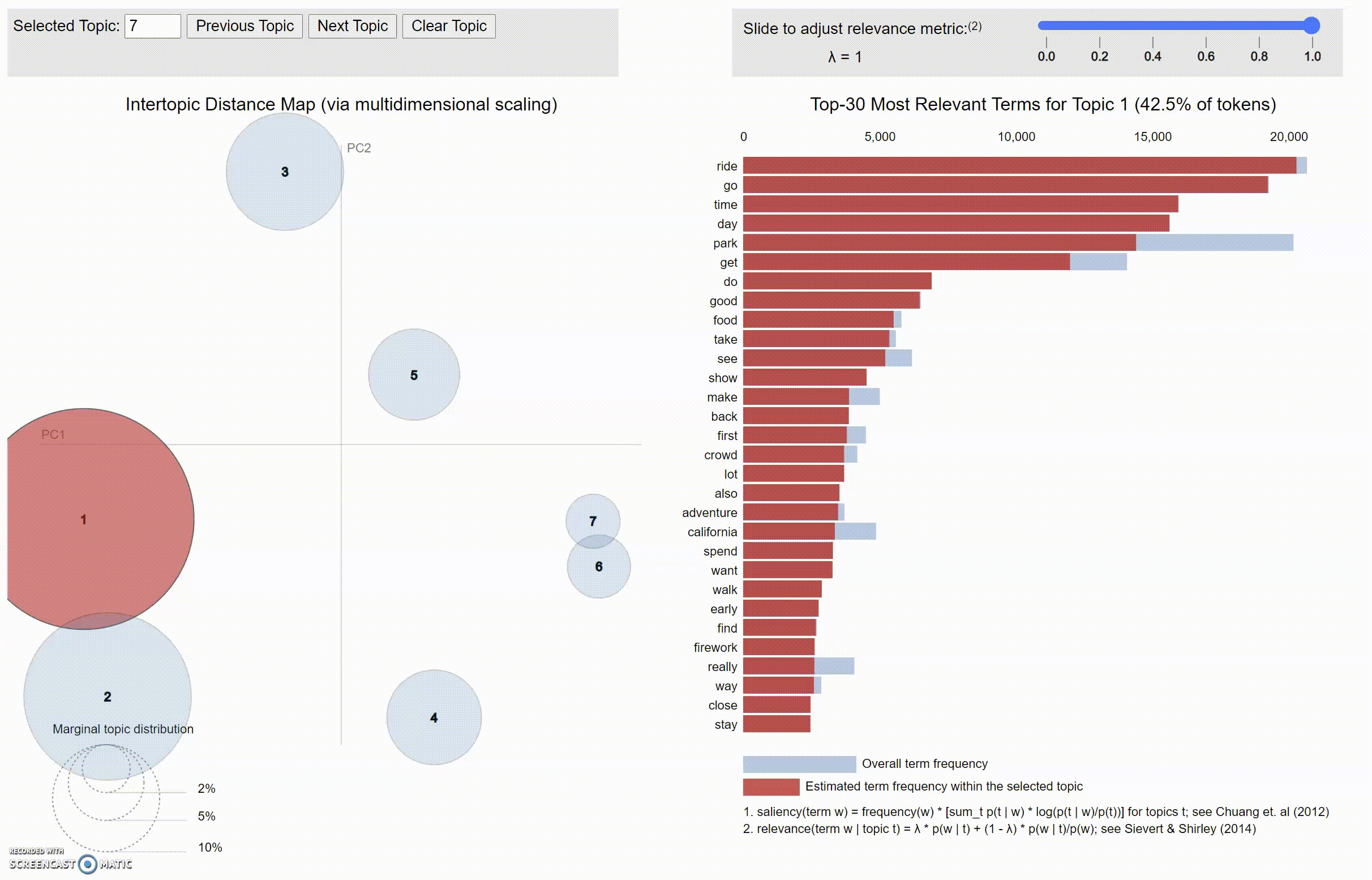
Task: Select topic circle number 3
Action: (x=285, y=172)
